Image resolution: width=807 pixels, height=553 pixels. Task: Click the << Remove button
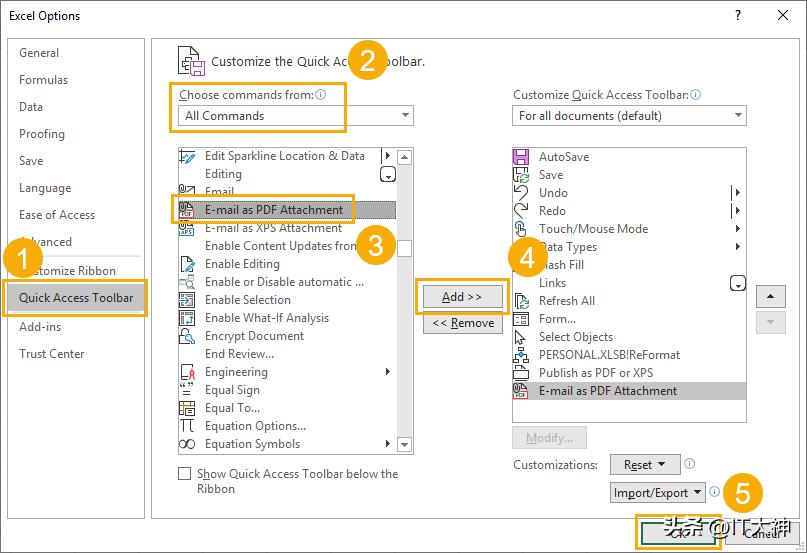(463, 323)
